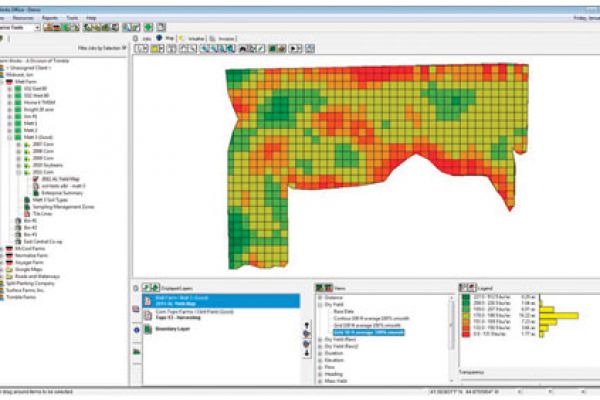Click the Google Maps folder icon in the tree
600x400 pixels.
coord(9,269)
